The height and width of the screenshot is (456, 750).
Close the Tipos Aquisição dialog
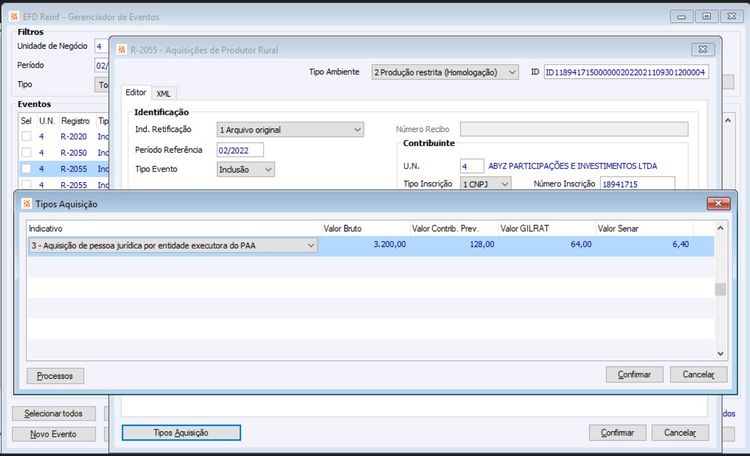pos(718,203)
